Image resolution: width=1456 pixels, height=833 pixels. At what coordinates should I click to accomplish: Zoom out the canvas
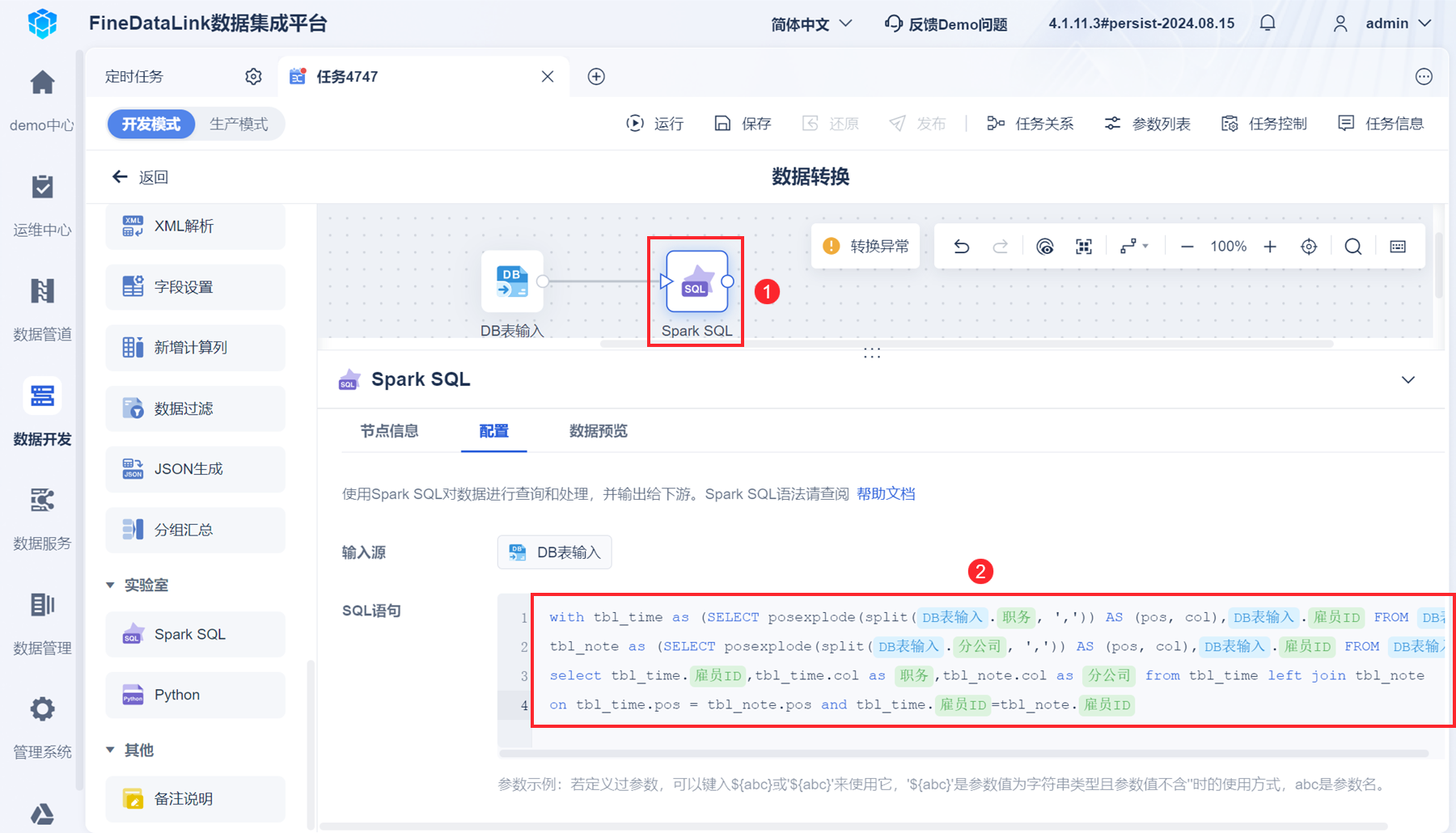click(x=1187, y=247)
